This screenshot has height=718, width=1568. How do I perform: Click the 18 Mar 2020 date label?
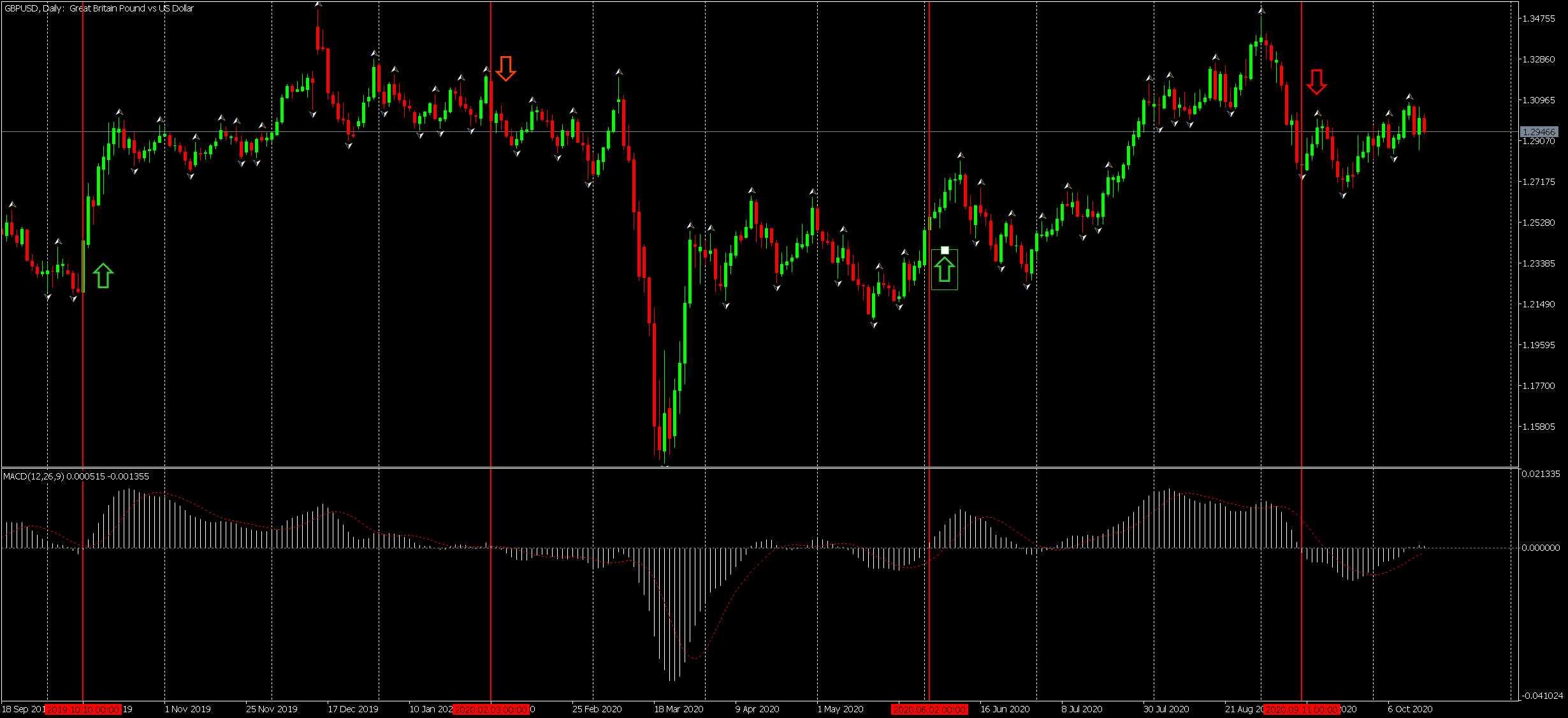[x=679, y=709]
